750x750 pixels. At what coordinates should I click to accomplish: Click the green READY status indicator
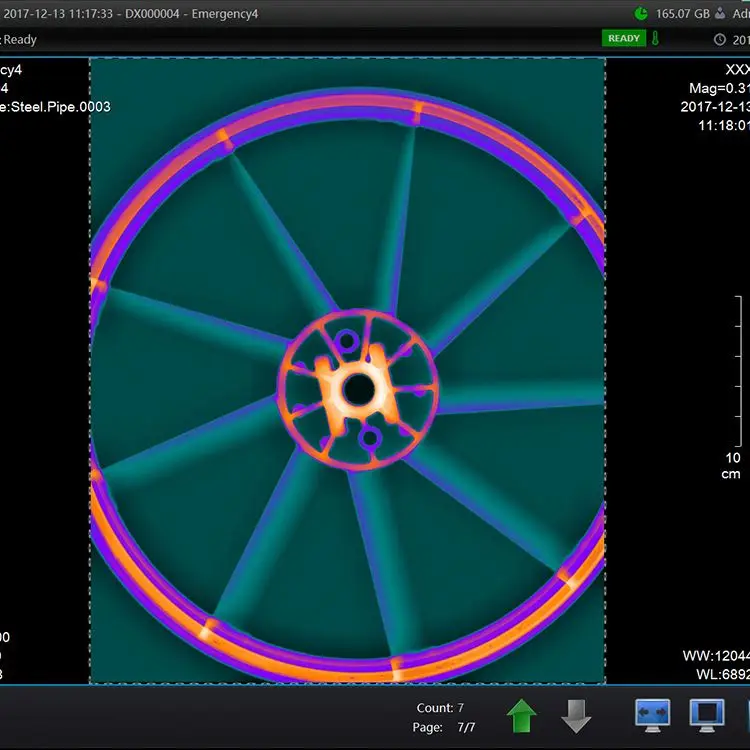(624, 39)
